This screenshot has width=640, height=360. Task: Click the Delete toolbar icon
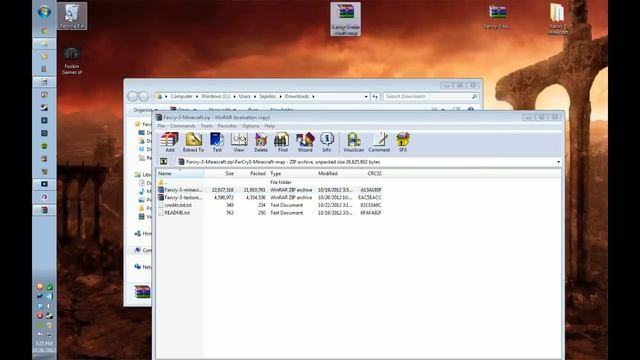[261, 142]
